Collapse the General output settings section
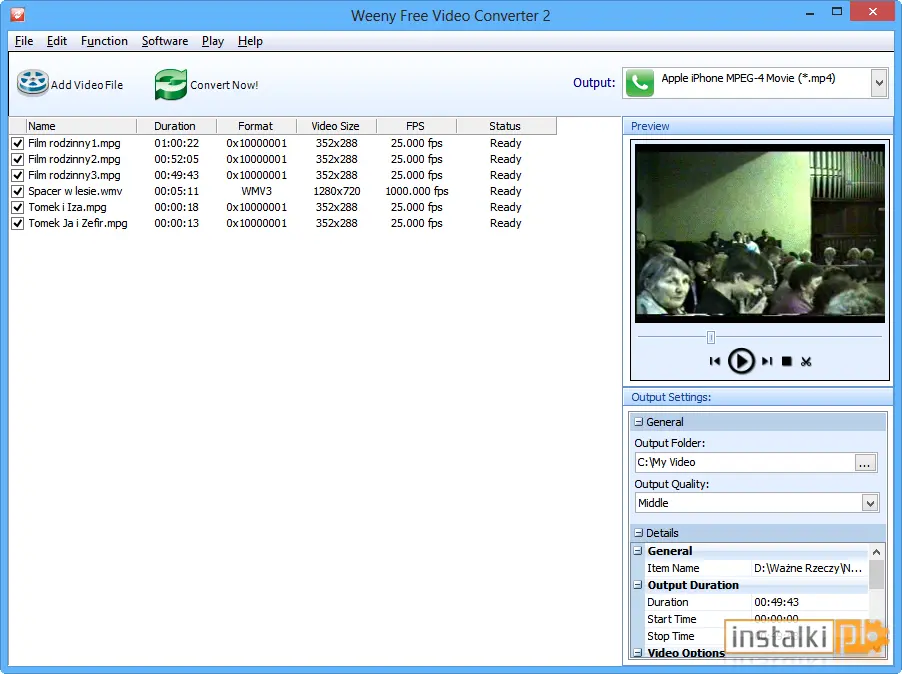 coord(639,422)
